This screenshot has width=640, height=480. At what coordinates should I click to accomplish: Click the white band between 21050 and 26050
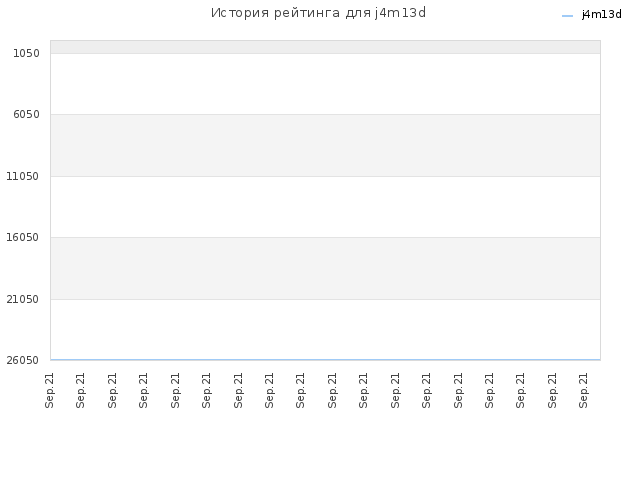coord(325,329)
